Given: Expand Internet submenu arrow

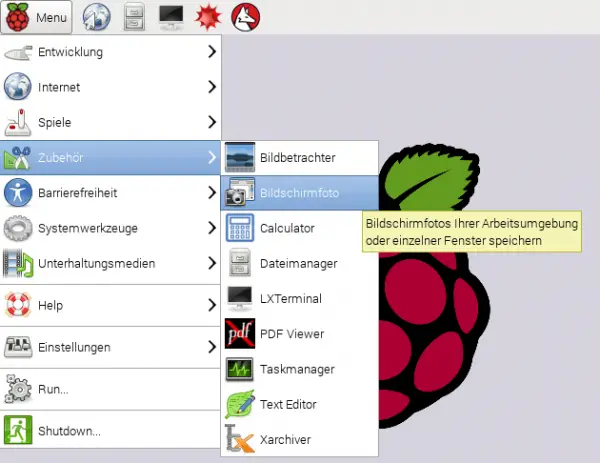Looking at the screenshot, I should point(212,87).
